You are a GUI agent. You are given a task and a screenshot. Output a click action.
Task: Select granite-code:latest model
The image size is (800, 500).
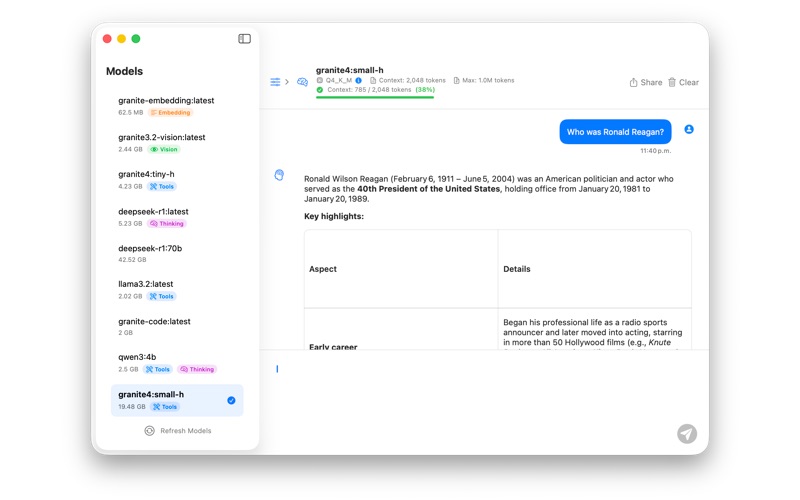coord(177,327)
